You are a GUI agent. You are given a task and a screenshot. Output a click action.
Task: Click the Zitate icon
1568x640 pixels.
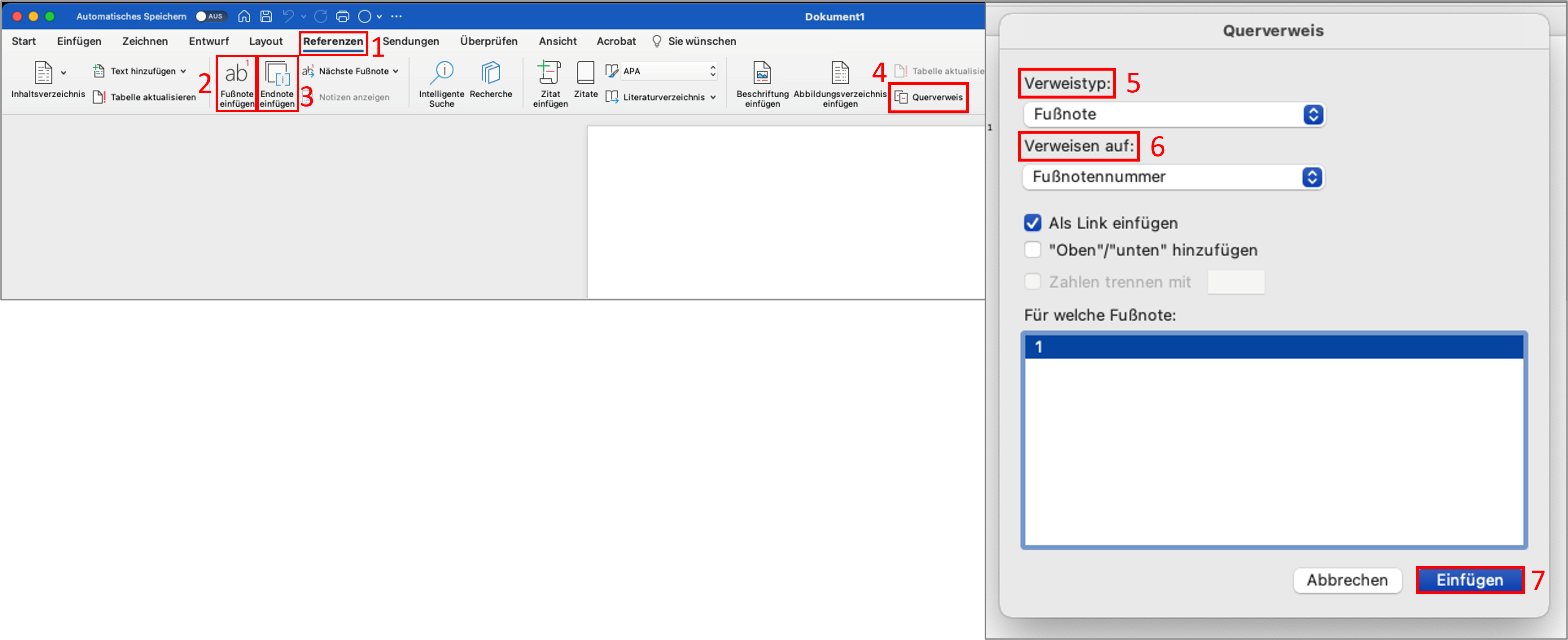585,72
